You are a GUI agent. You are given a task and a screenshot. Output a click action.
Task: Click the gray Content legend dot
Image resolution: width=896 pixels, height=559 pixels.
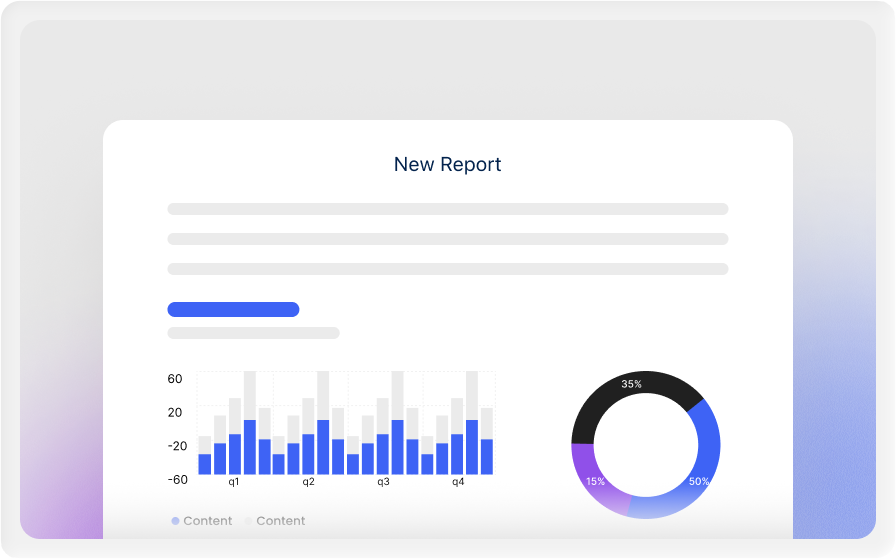248,521
